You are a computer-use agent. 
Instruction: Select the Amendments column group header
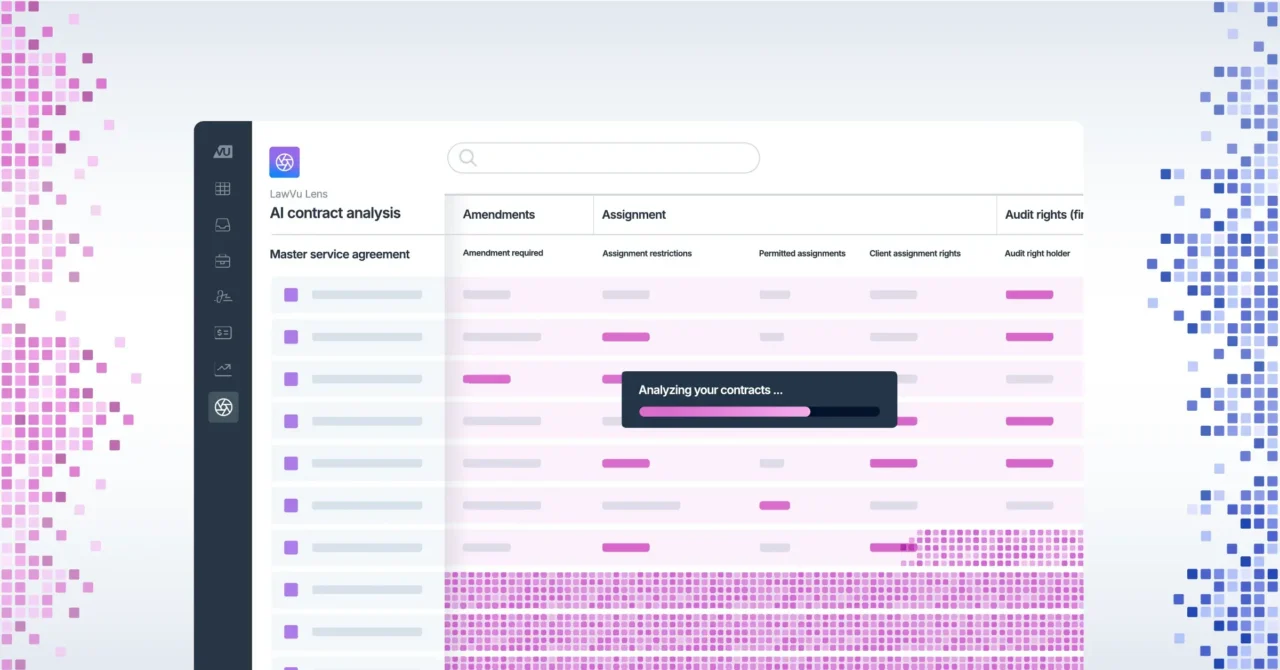point(498,214)
